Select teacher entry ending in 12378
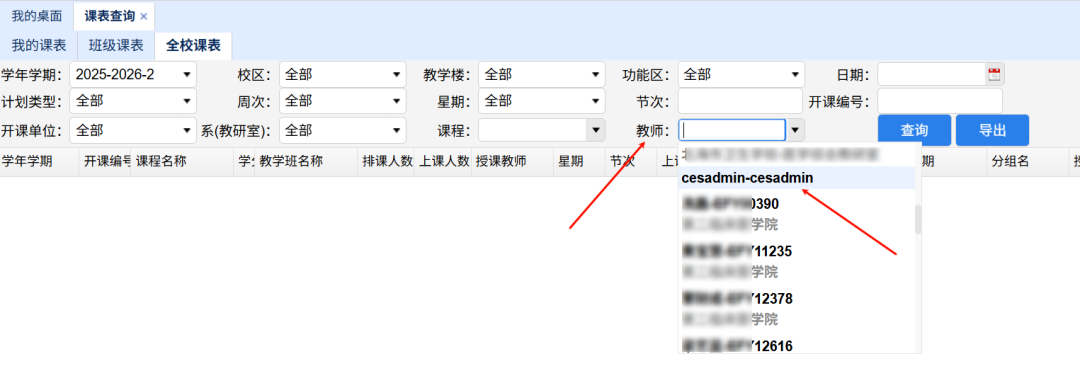The width and height of the screenshot is (1080, 383). click(796, 309)
